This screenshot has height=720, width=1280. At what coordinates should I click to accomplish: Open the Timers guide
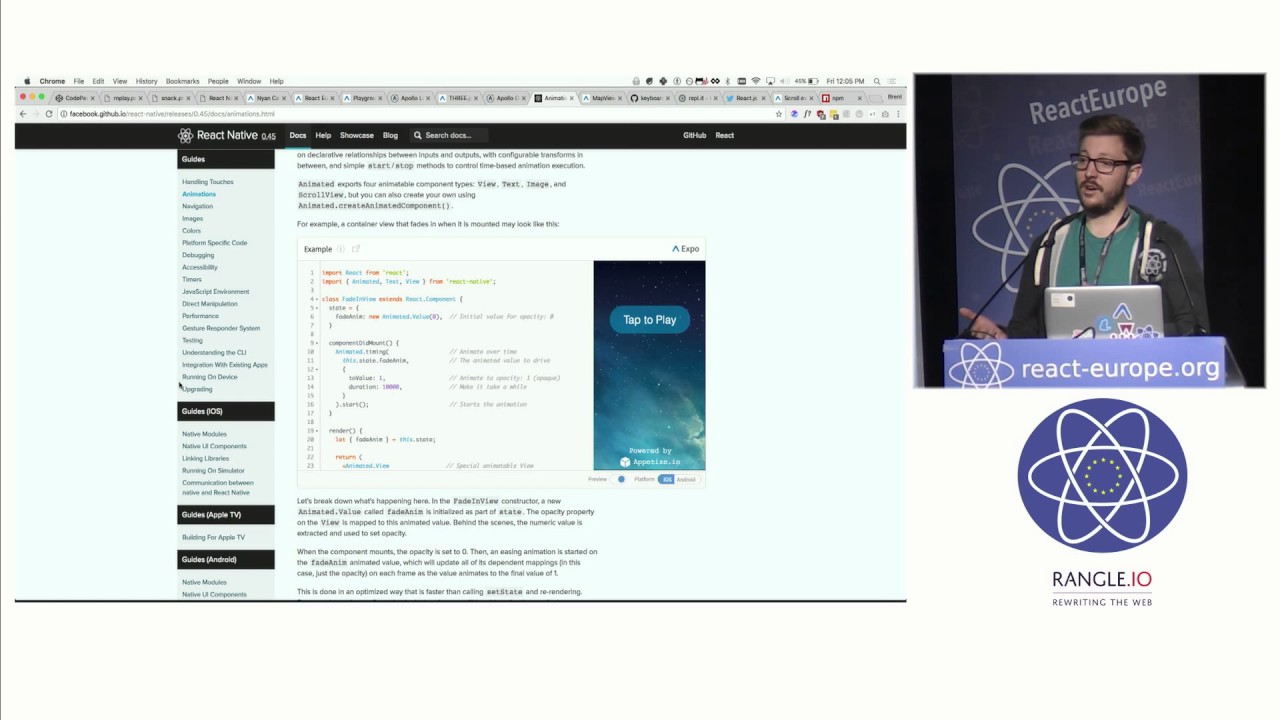[x=192, y=279]
